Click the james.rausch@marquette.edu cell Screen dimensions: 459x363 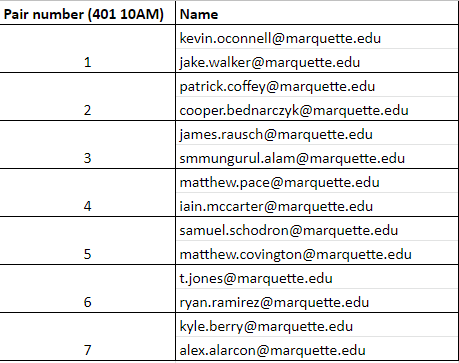(x=317, y=133)
